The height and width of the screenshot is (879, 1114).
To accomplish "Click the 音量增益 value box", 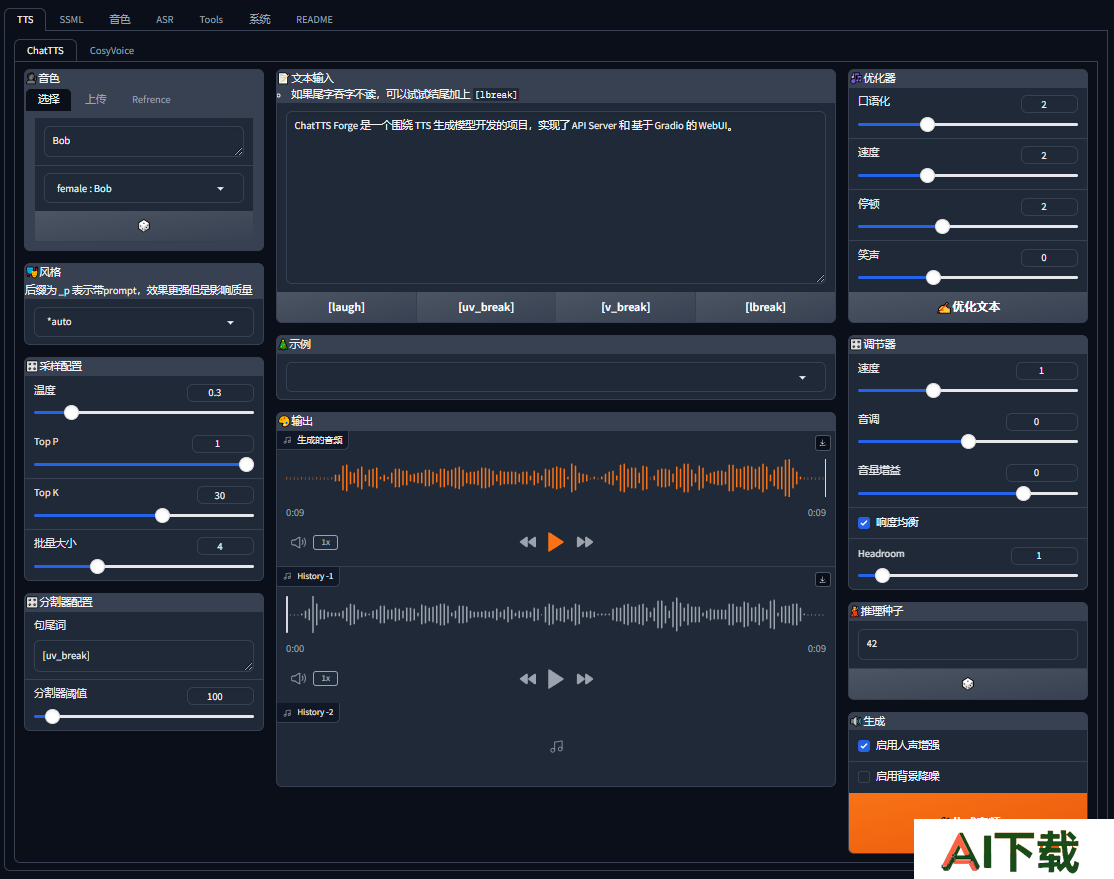I will (x=1042, y=473).
